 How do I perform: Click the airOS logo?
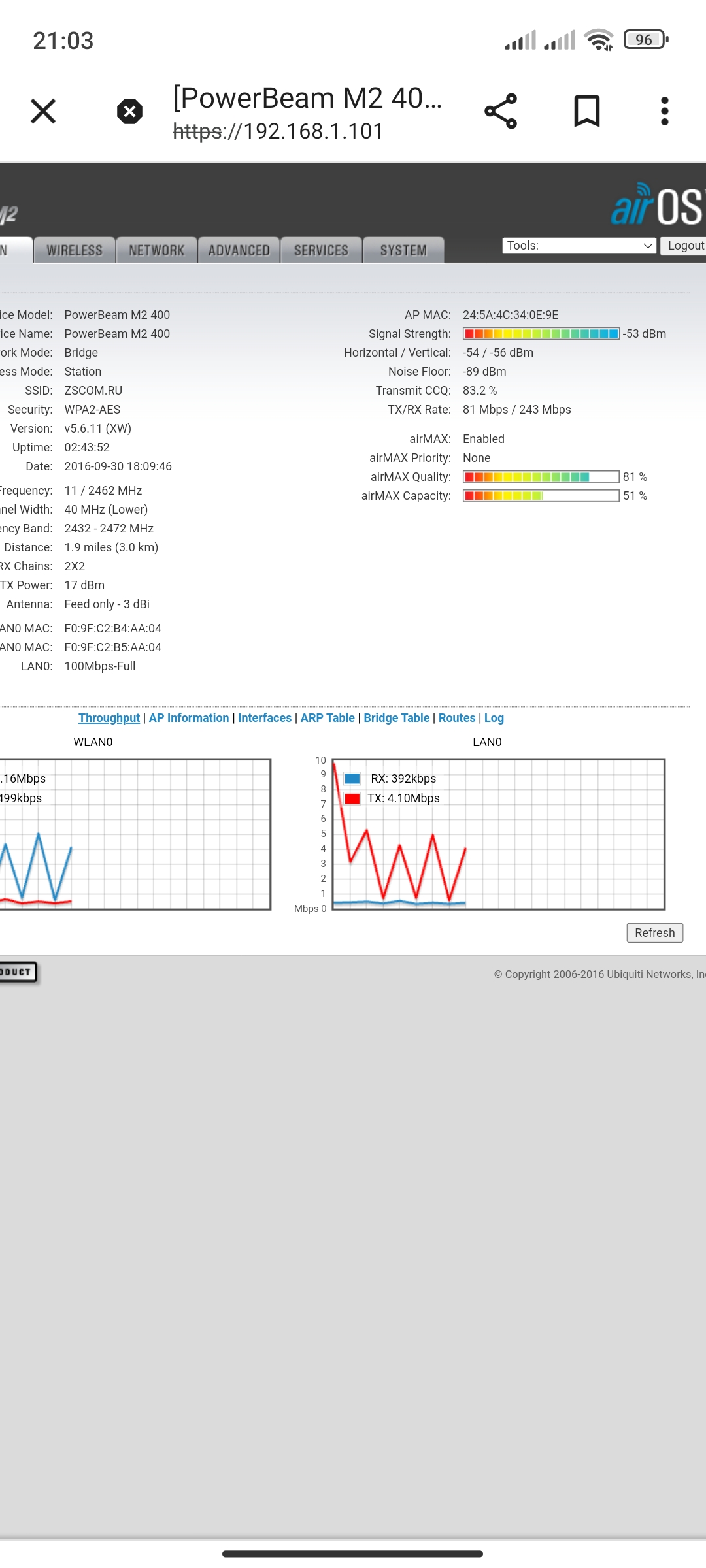pyautogui.click(x=656, y=205)
